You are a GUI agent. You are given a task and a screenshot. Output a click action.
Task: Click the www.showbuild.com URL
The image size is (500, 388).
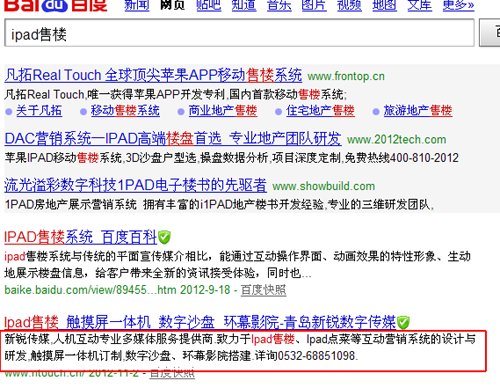(323, 186)
